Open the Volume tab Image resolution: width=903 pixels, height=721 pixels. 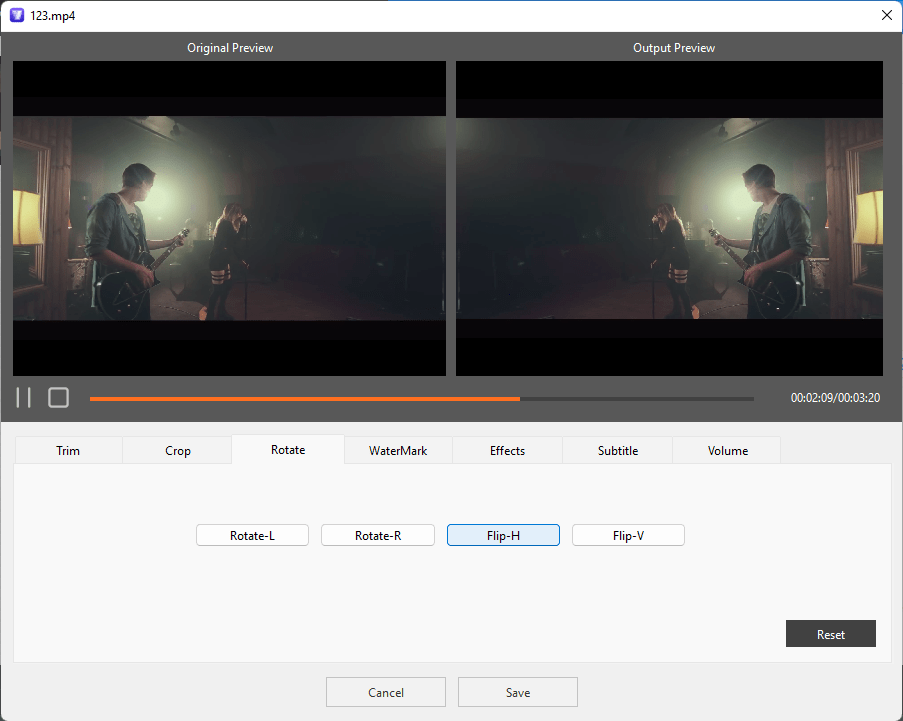pos(727,450)
